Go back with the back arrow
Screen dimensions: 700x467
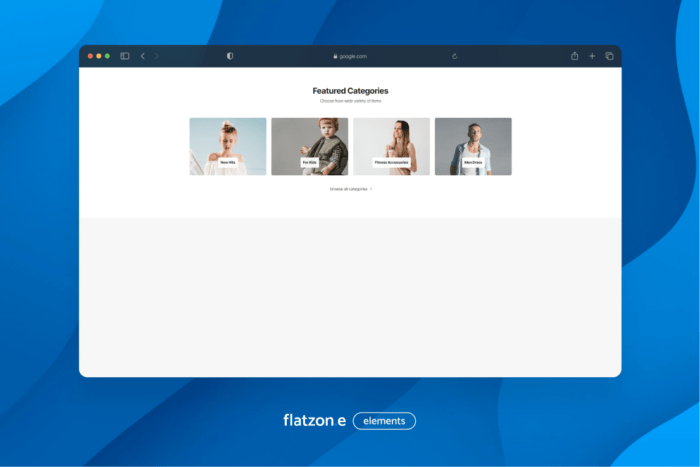143,56
